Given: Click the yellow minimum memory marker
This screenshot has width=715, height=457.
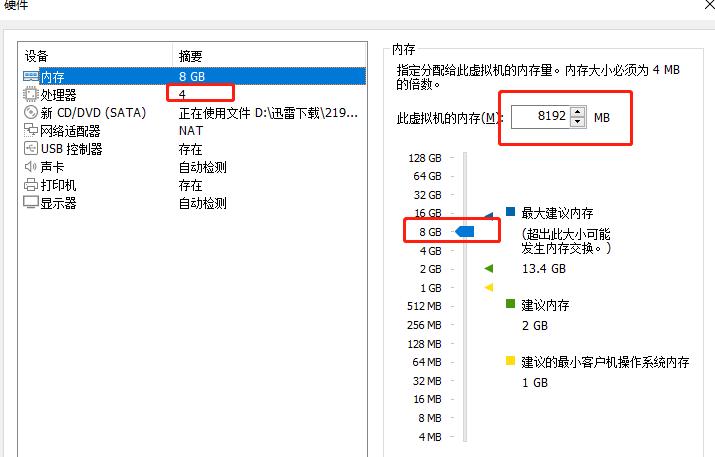Looking at the screenshot, I should pyautogui.click(x=488, y=287).
